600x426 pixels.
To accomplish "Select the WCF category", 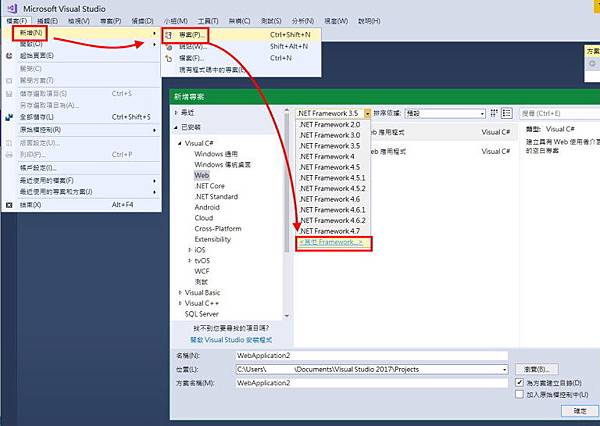I will (x=202, y=271).
